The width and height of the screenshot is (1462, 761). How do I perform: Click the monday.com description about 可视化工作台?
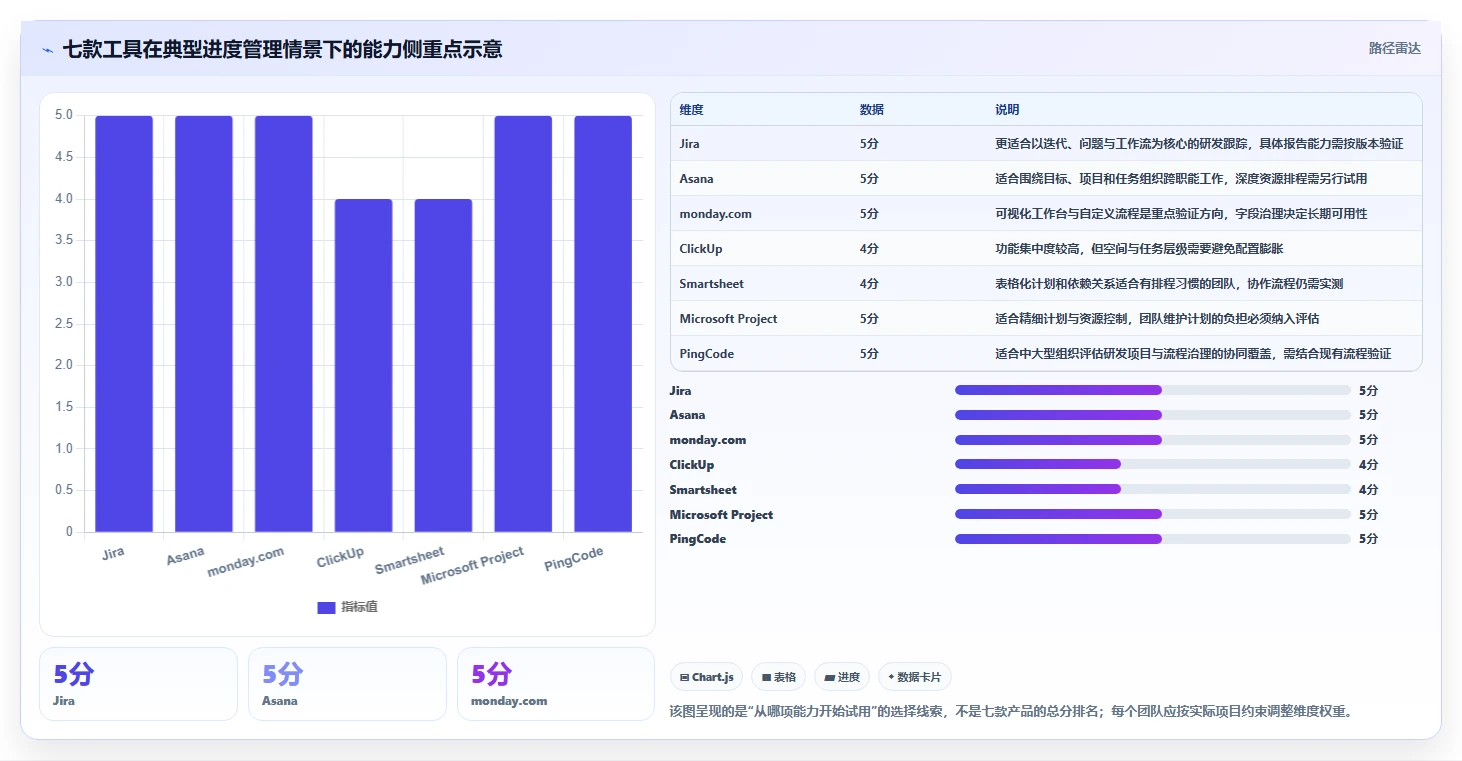pyautogui.click(x=1181, y=214)
